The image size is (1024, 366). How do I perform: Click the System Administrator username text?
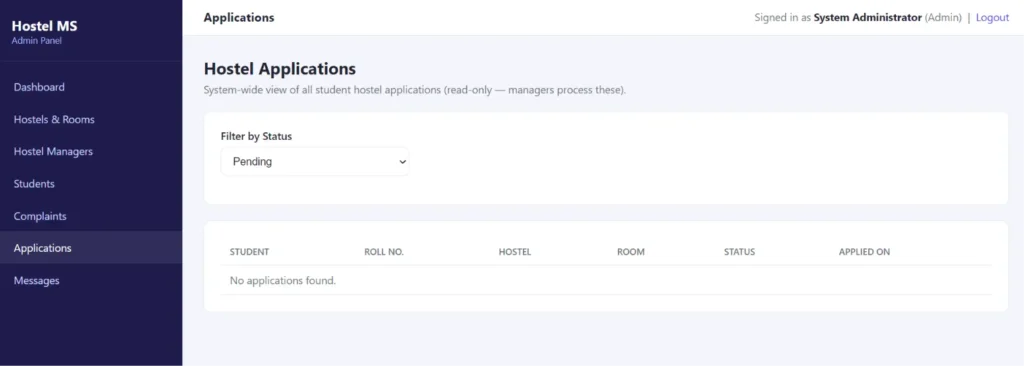[x=867, y=18]
